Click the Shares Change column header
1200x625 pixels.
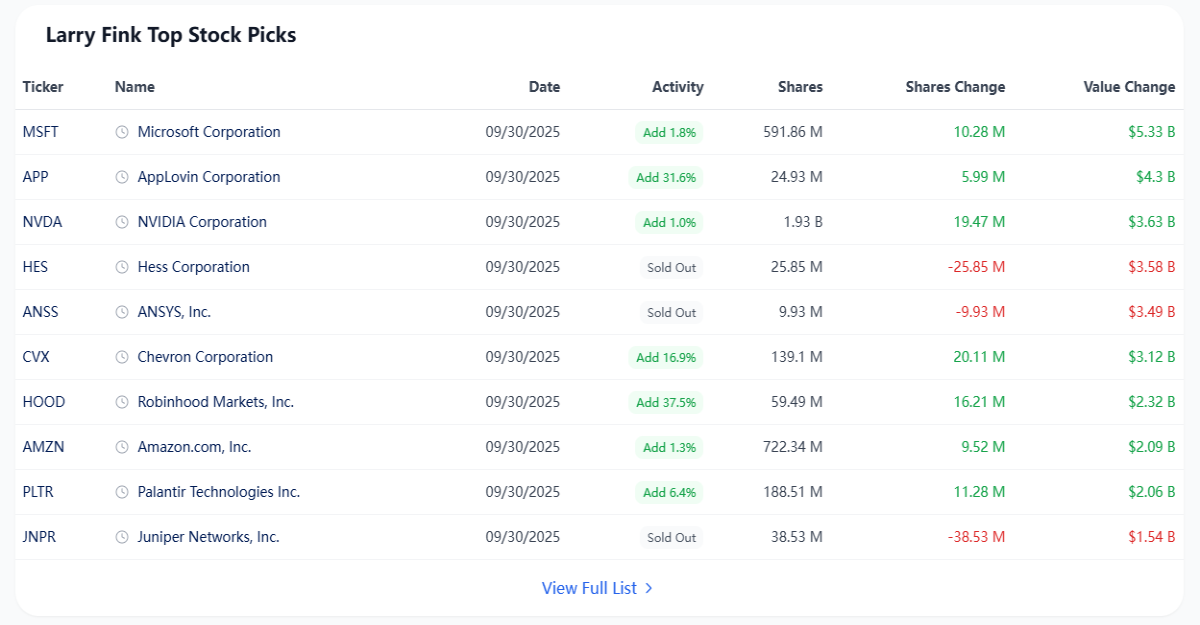pyautogui.click(x=955, y=87)
